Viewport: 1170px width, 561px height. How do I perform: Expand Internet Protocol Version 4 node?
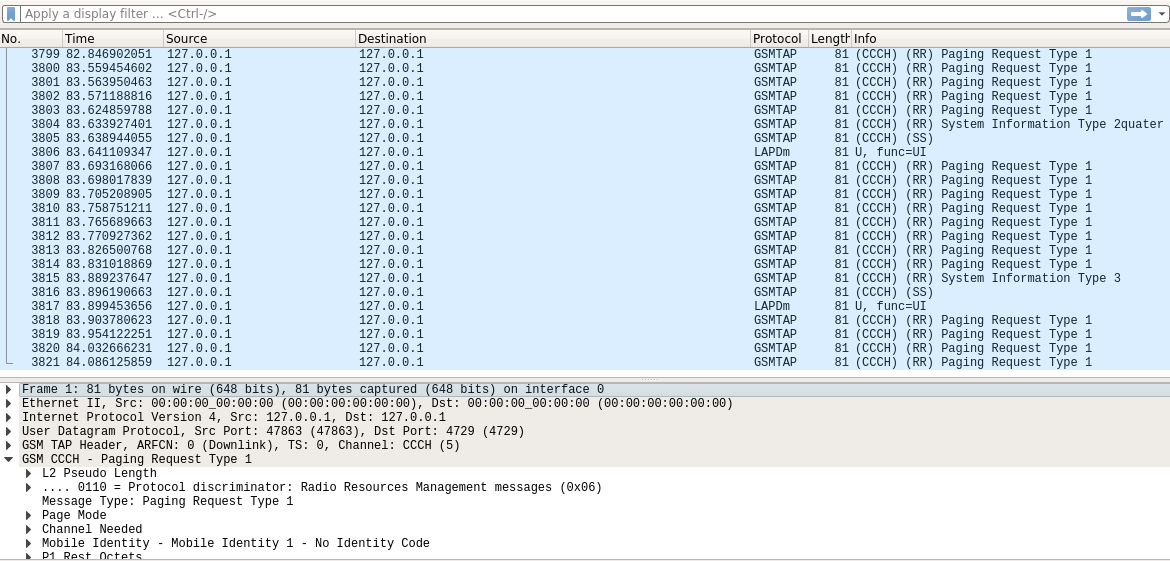click(9, 418)
